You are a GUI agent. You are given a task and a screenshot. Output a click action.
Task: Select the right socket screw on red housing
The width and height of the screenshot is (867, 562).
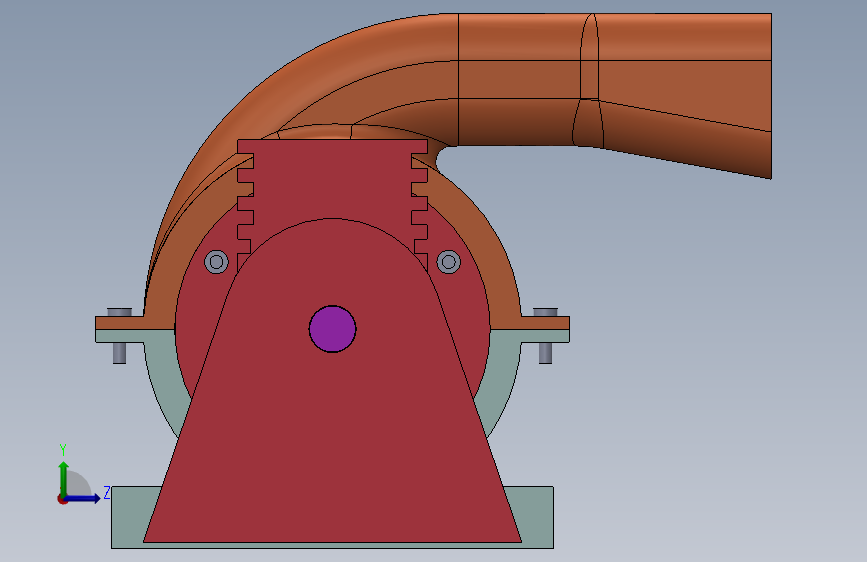448,261
